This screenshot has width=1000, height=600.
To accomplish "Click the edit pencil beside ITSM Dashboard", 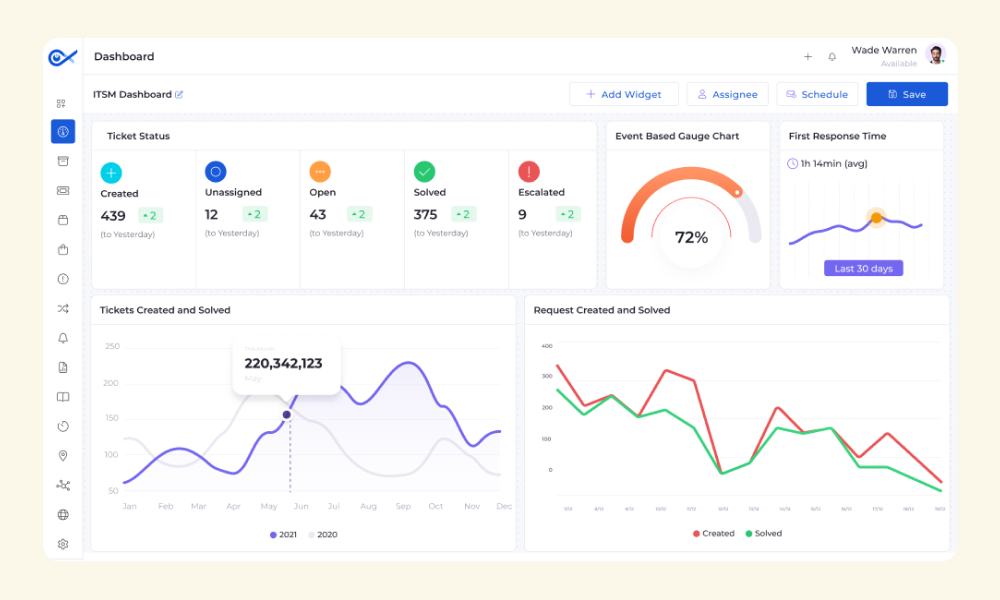I will (x=179, y=94).
